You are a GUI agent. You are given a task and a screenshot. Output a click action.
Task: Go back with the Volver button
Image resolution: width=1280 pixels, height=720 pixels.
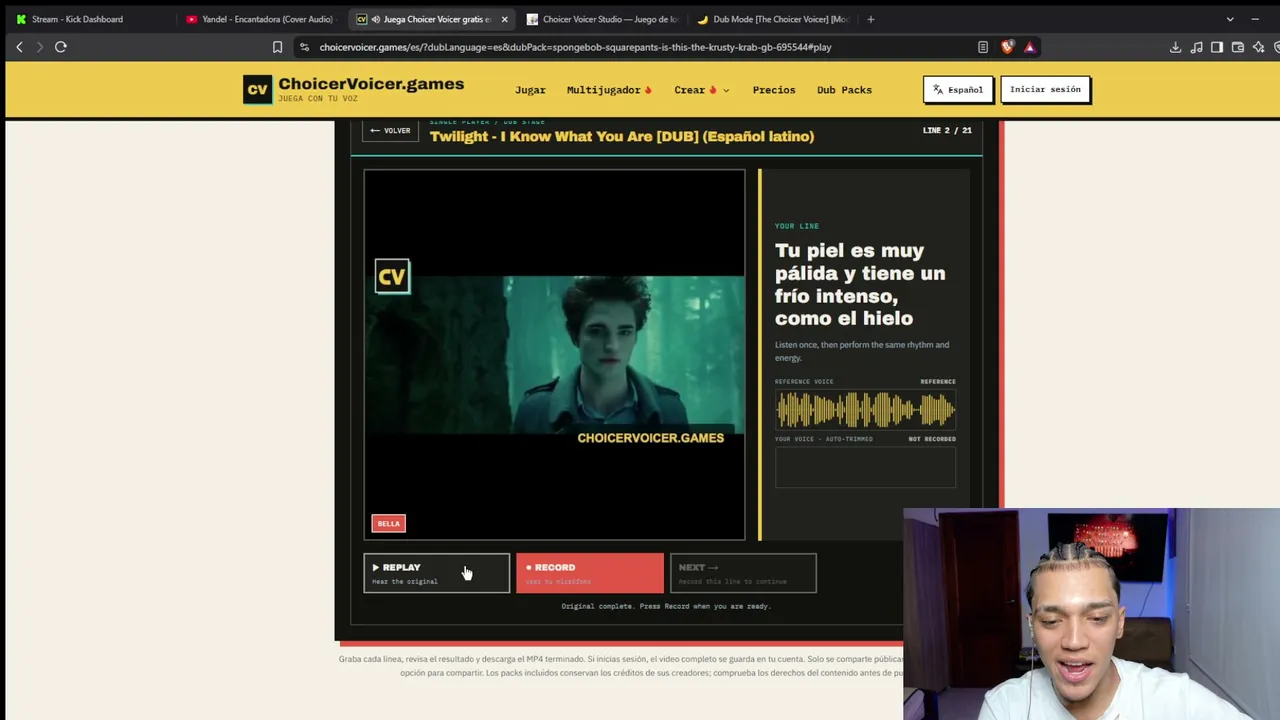[x=390, y=130]
